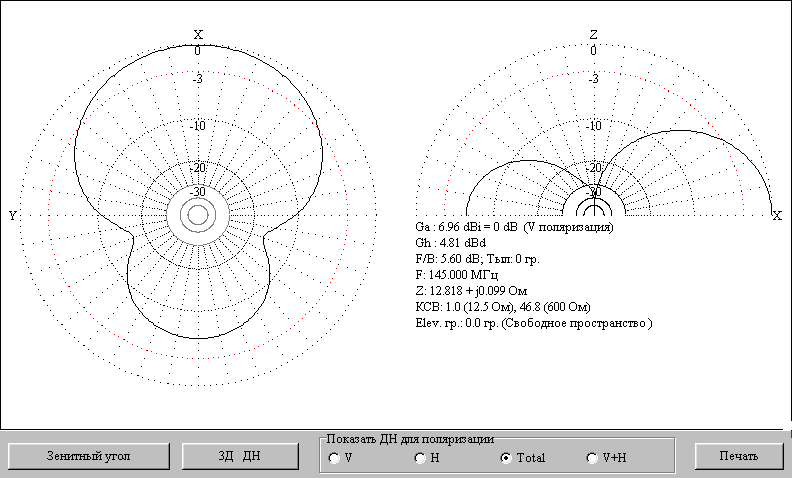Click the Y axis label of azimuth plot
This screenshot has height=478, width=792.
pos(13,216)
